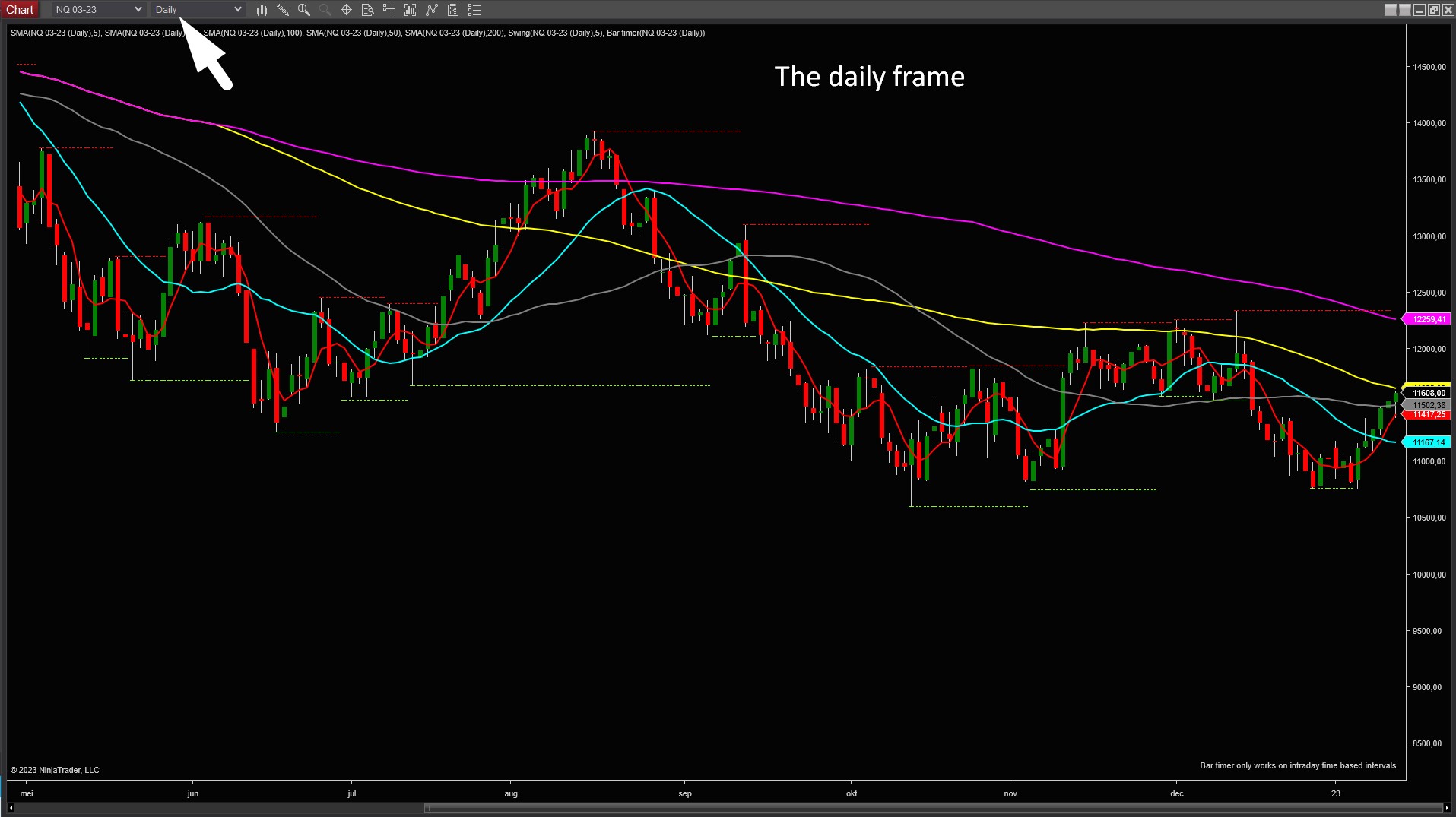Image resolution: width=1456 pixels, height=817 pixels.
Task: Enable the Crosshair cursor tool
Action: [346, 10]
